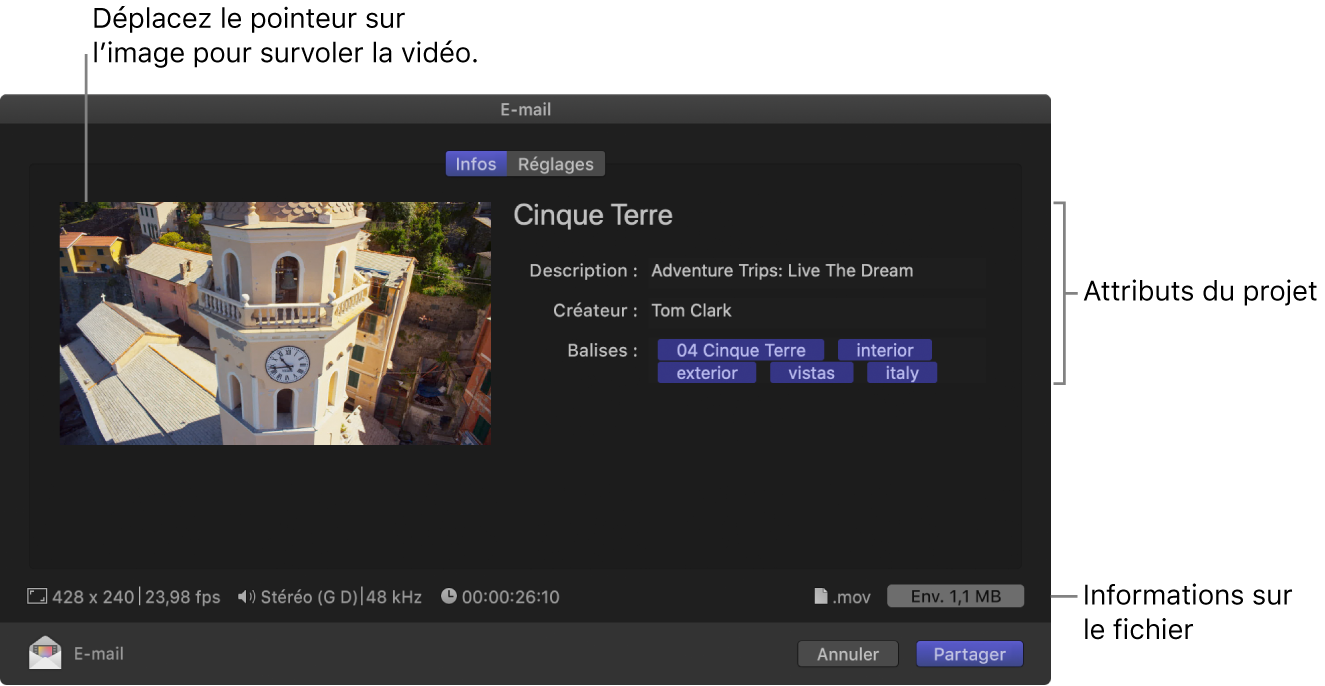Click the Cinque Terre video thumbnail

click(x=275, y=323)
